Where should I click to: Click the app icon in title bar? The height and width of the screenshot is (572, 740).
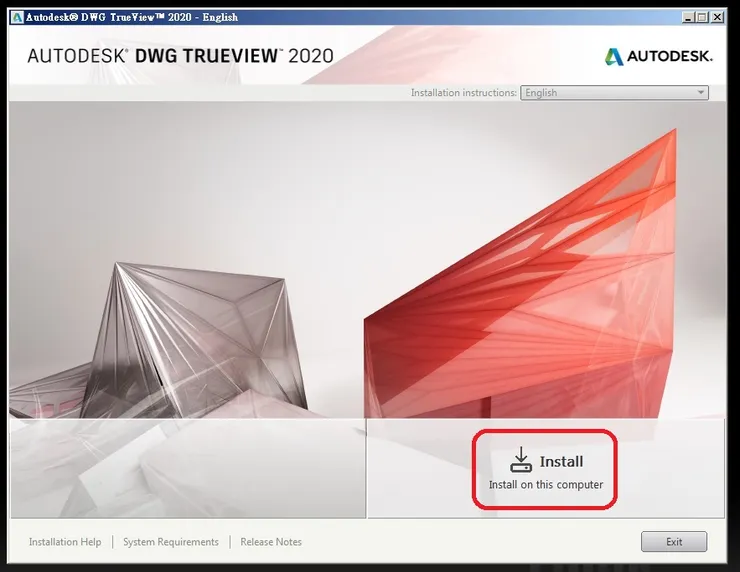(x=17, y=17)
